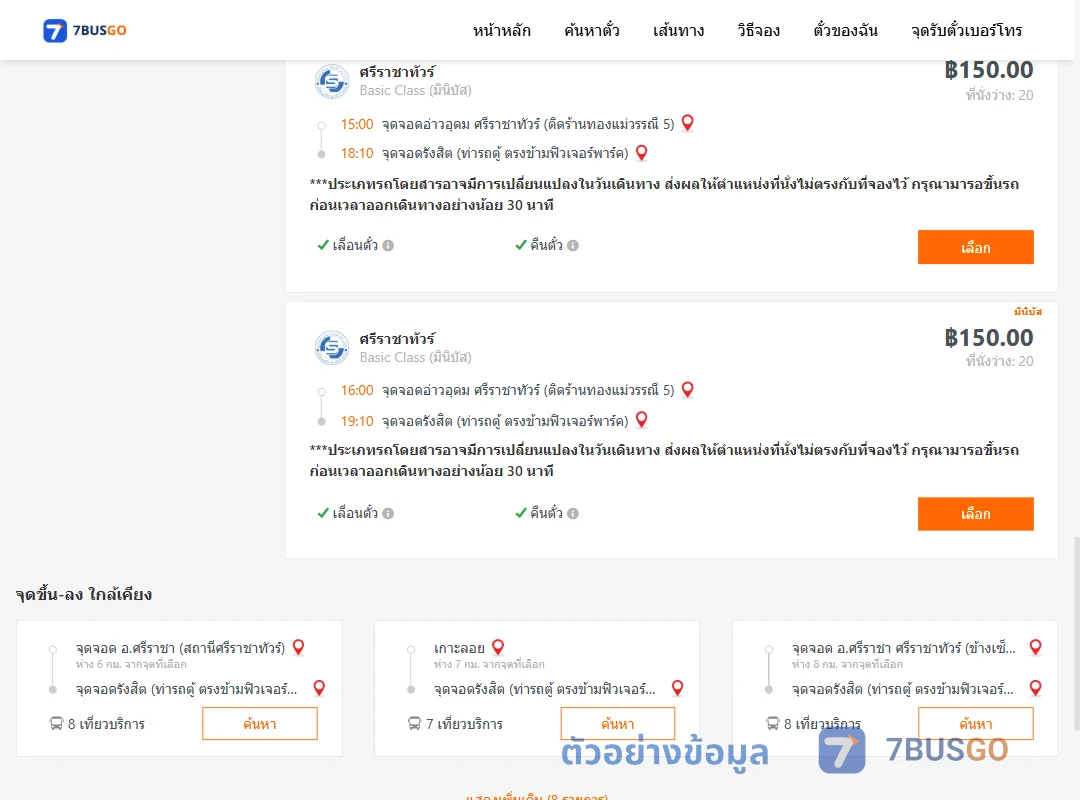Select the 15:00 trip with เลือก button
Viewport: 1080px width, 800px height.
pos(975,247)
